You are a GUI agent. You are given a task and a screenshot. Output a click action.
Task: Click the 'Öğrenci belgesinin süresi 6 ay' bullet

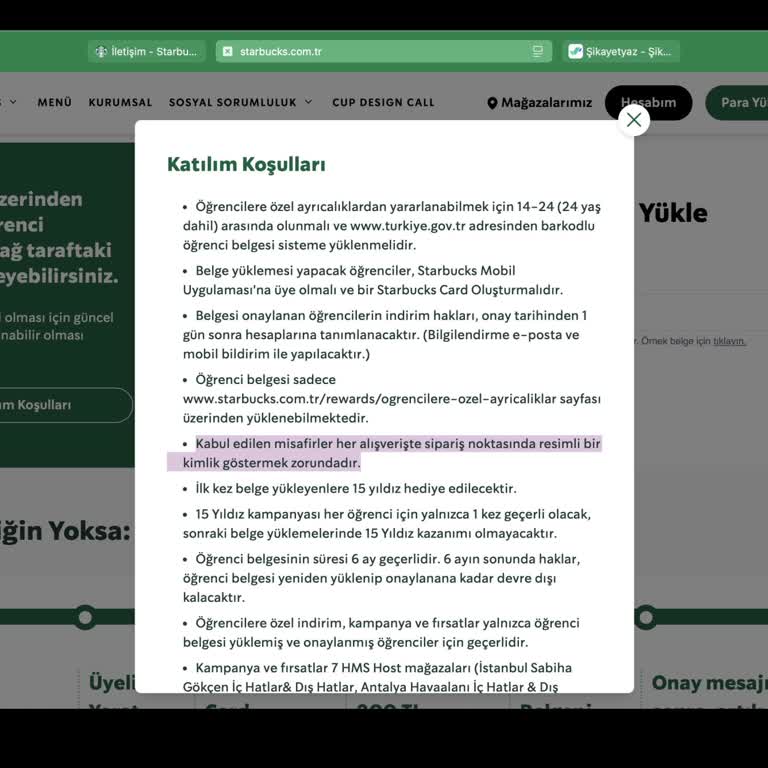381,578
